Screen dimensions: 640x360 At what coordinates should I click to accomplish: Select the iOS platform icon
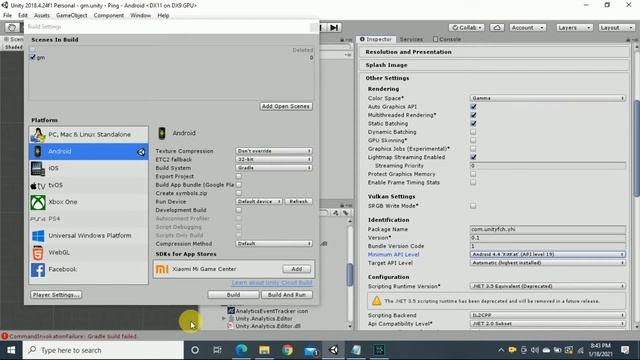click(38, 168)
